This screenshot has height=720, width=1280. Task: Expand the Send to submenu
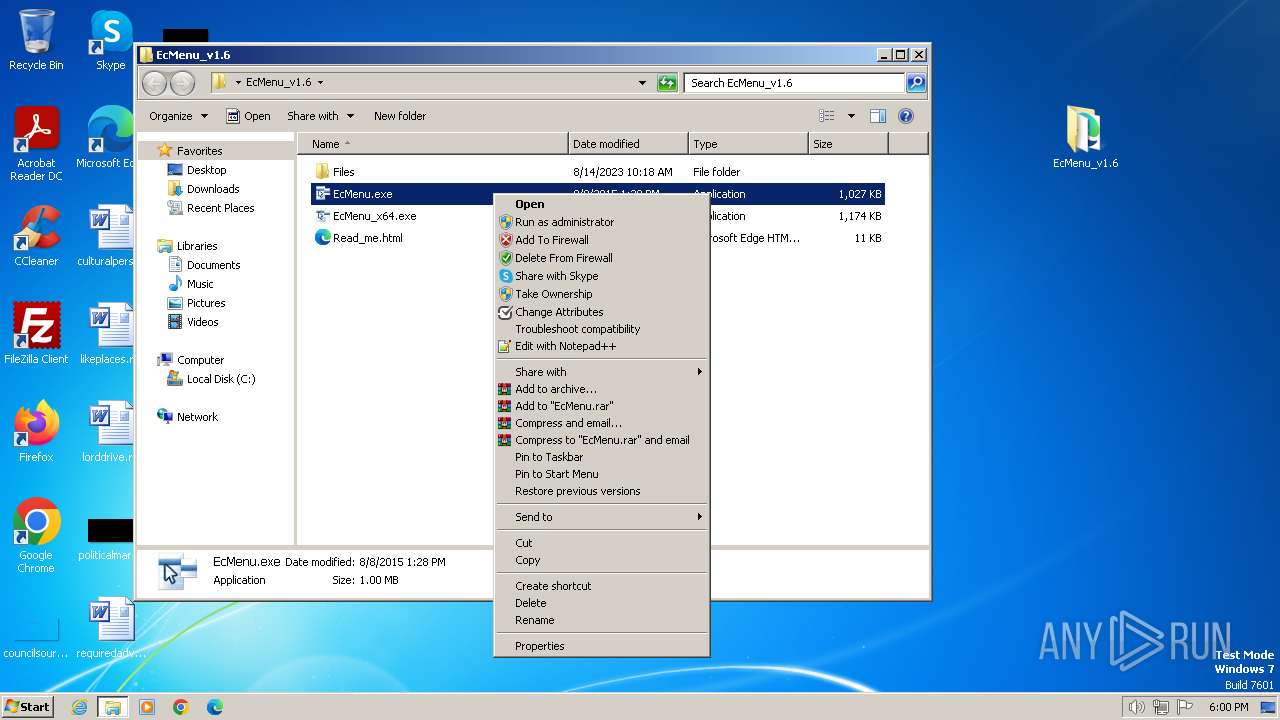601,517
